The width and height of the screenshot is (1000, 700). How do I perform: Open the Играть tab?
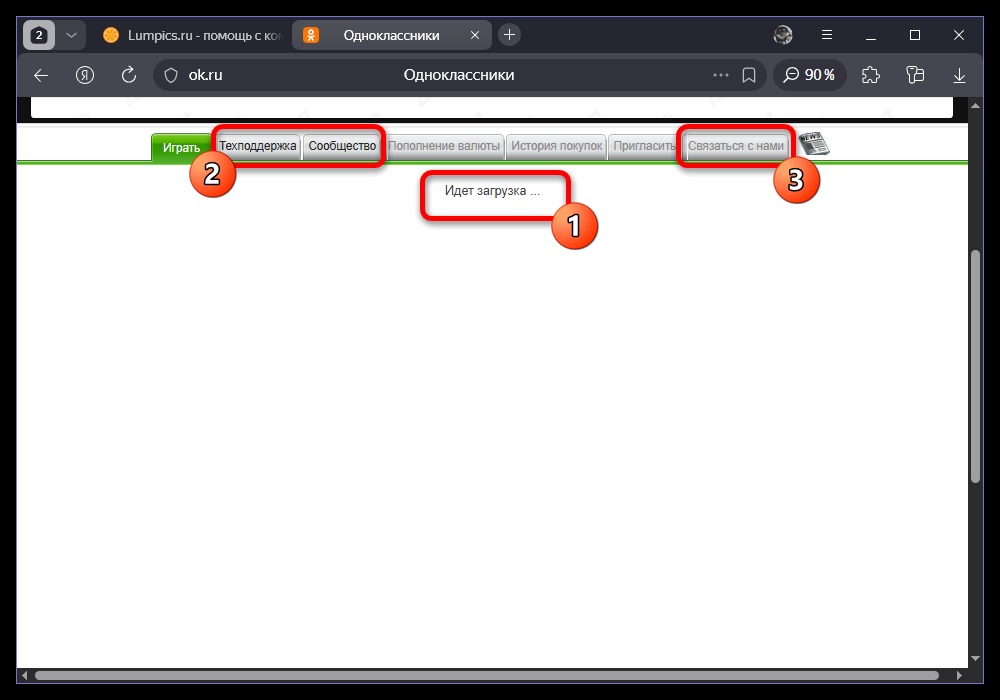pyautogui.click(x=181, y=148)
